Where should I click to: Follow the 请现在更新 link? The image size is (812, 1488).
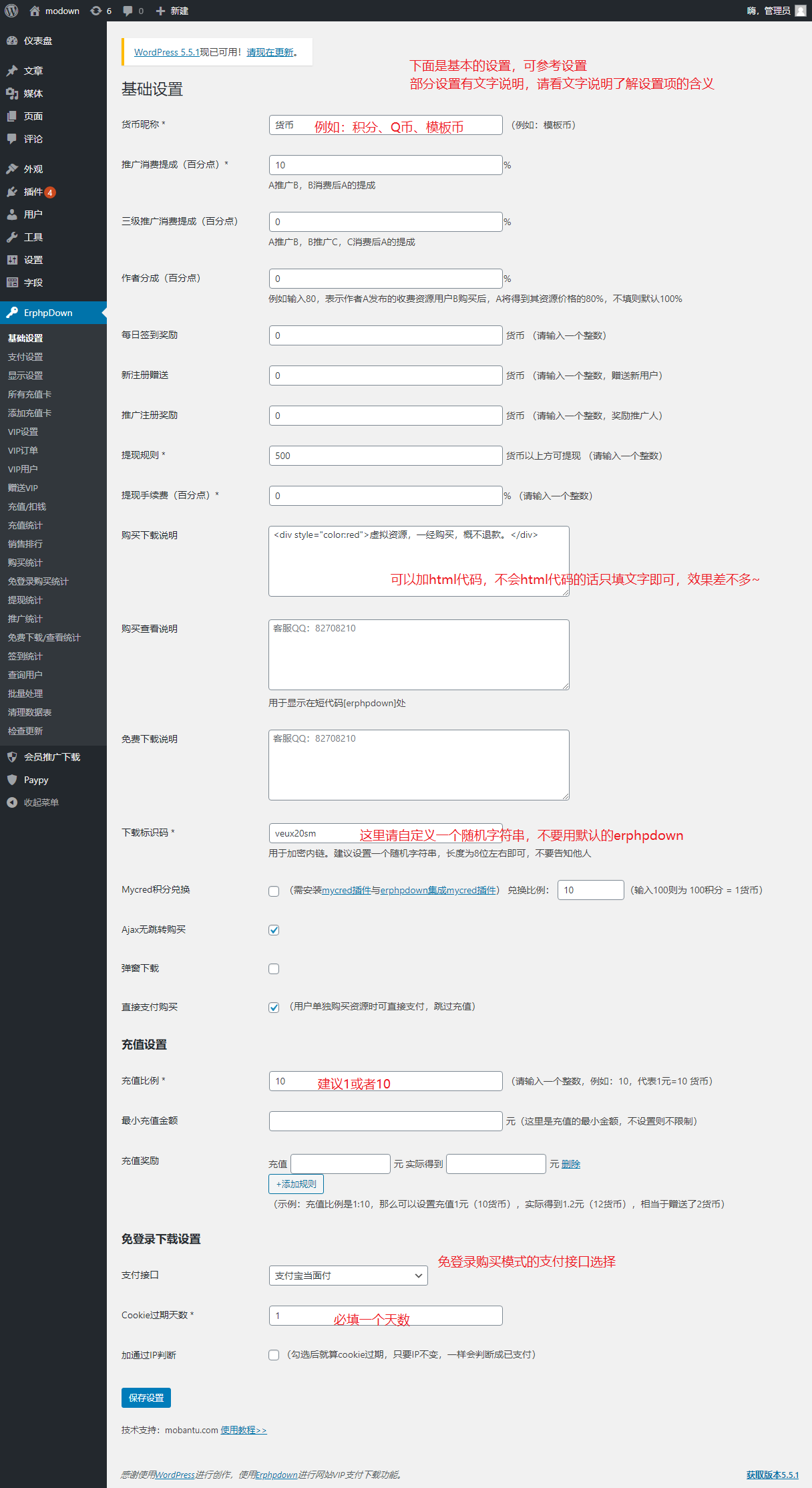click(x=270, y=52)
